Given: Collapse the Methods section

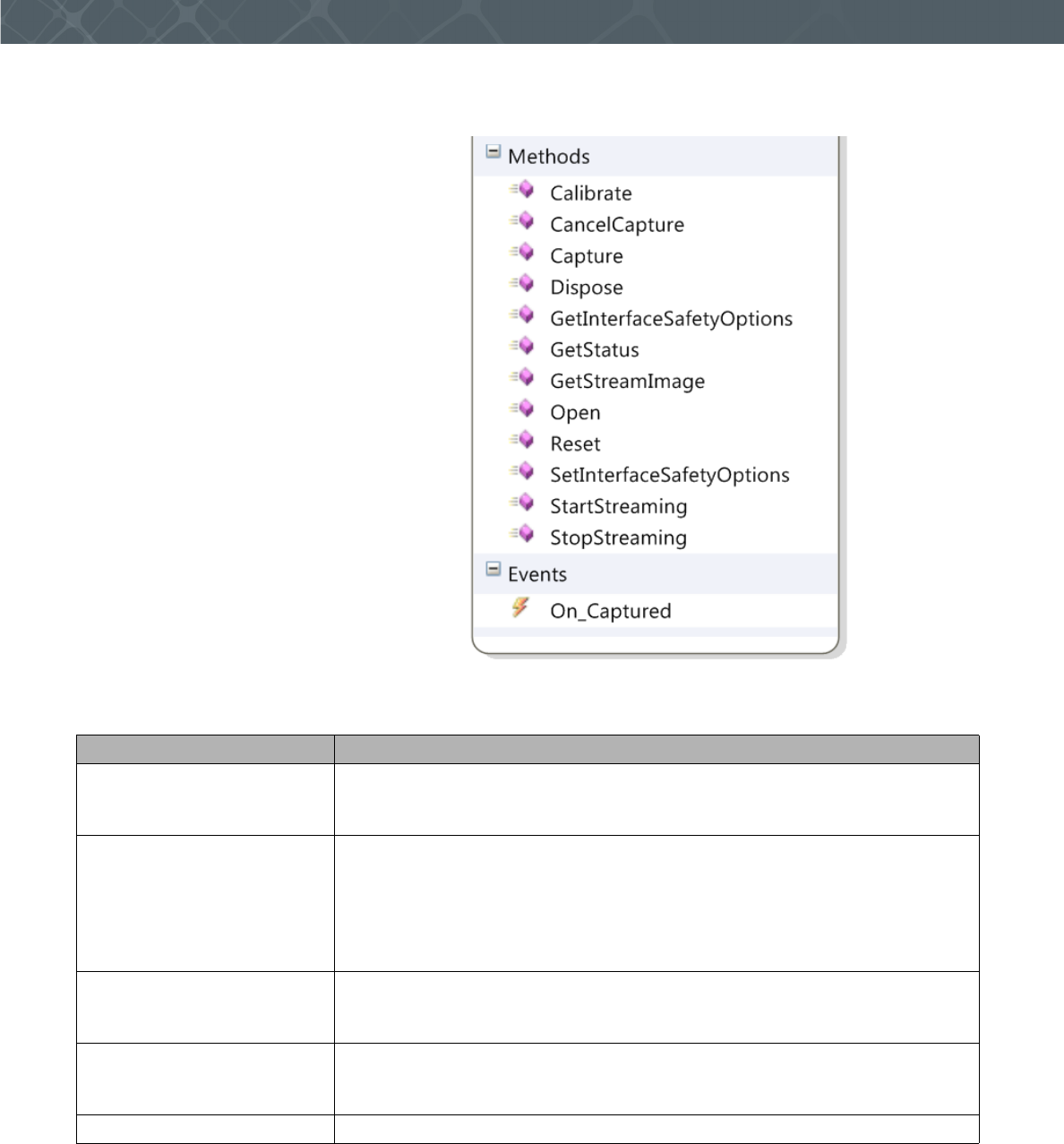Looking at the screenshot, I should point(493,151).
